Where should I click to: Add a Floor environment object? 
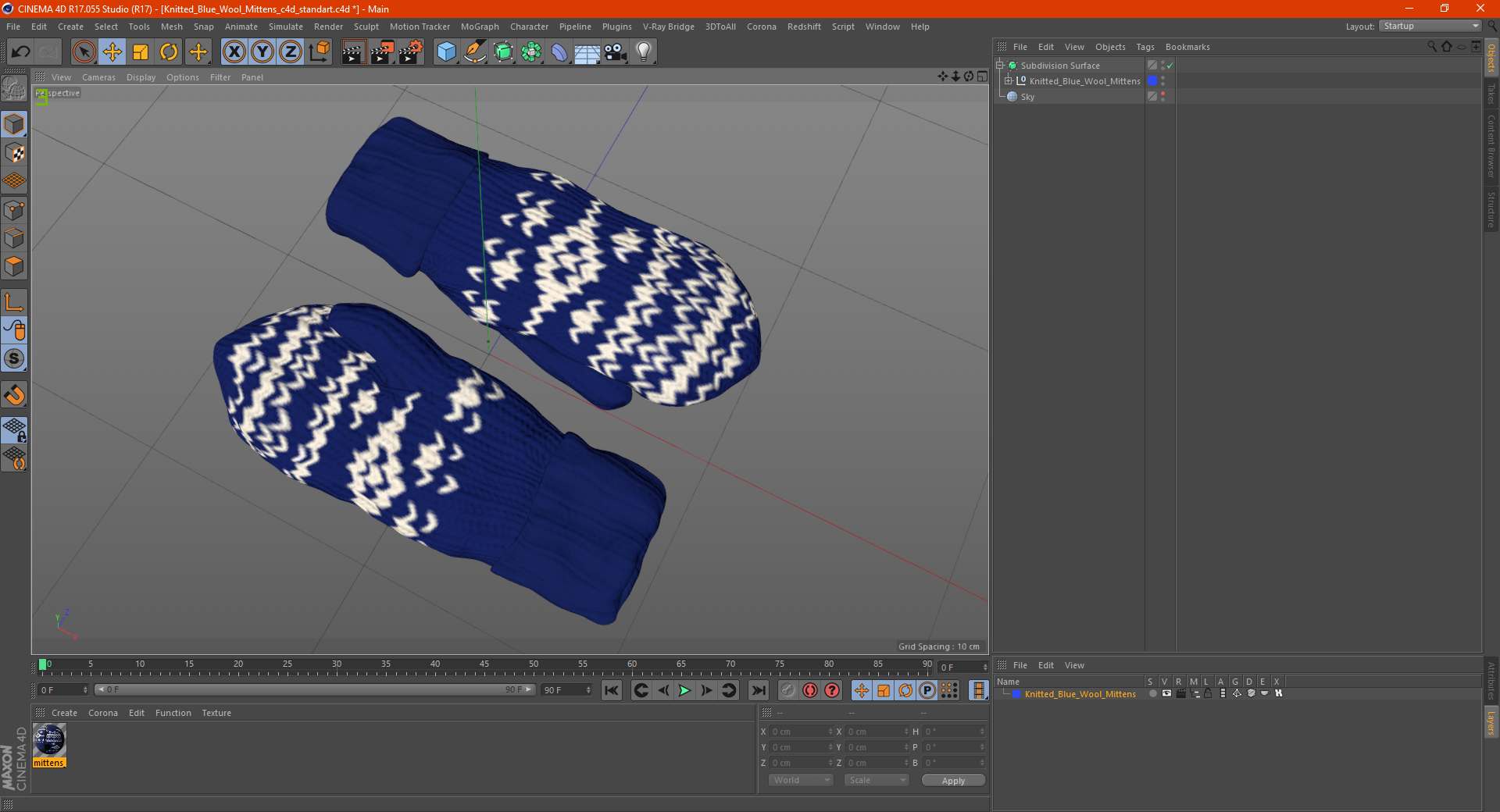(587, 52)
